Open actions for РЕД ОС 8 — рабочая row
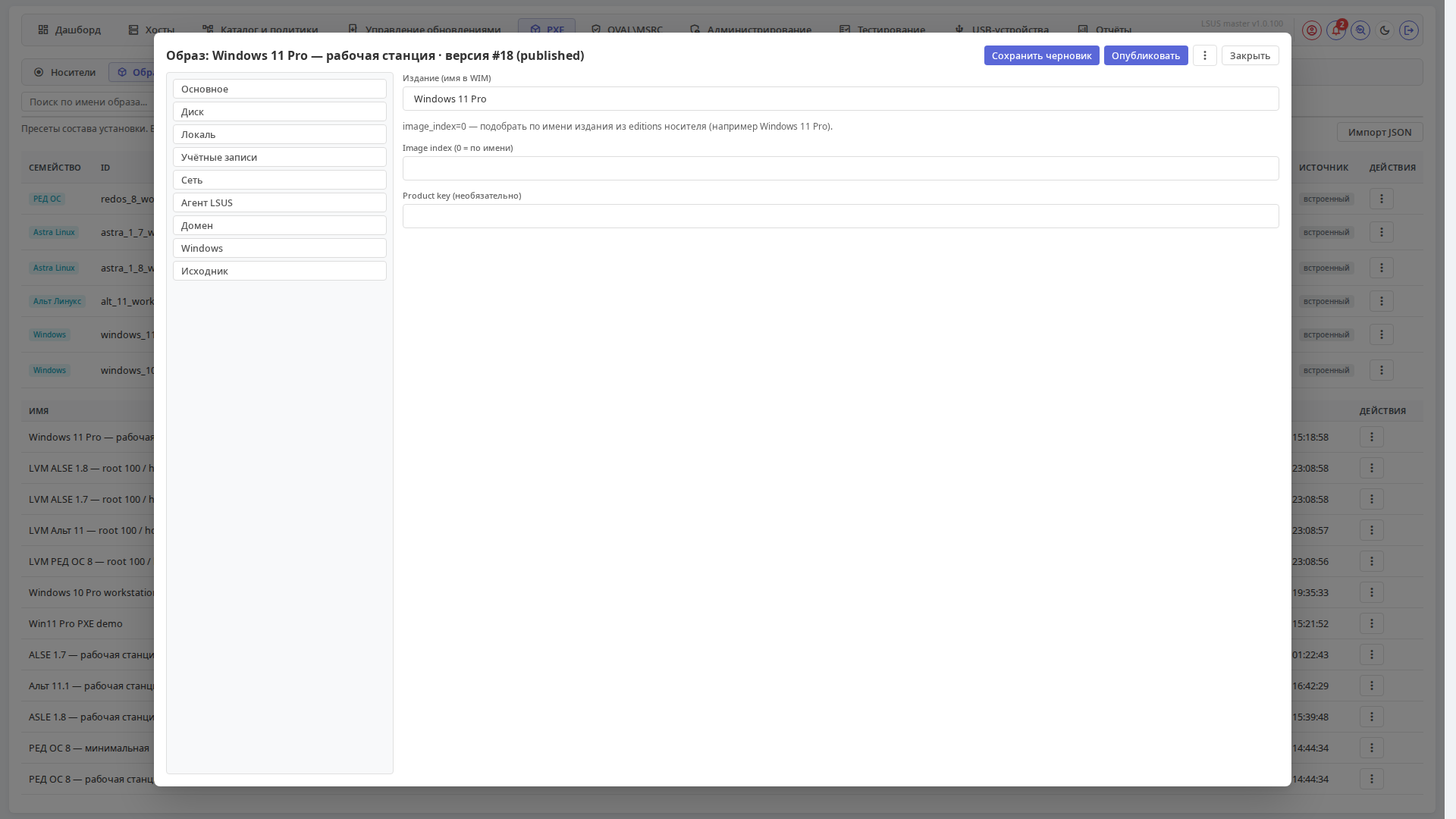 pyautogui.click(x=1372, y=779)
